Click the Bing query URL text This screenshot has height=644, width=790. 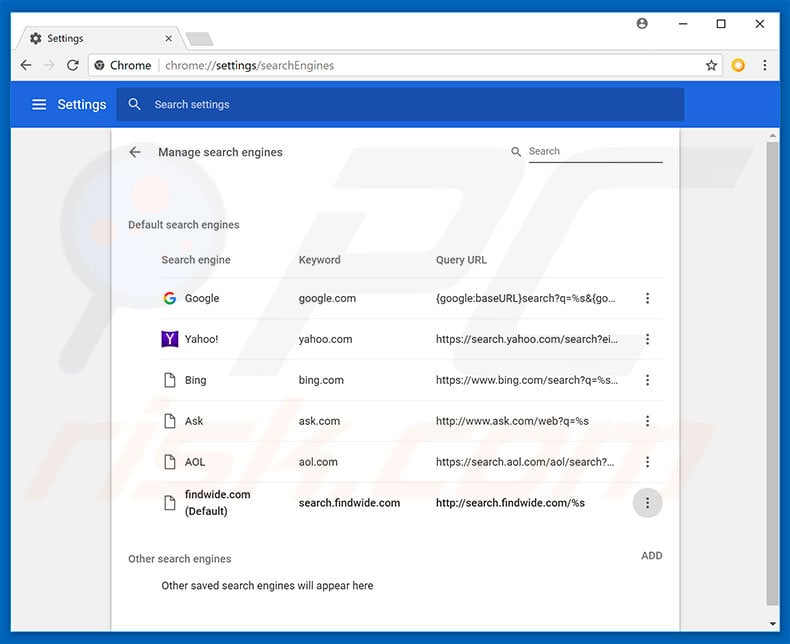(x=526, y=380)
